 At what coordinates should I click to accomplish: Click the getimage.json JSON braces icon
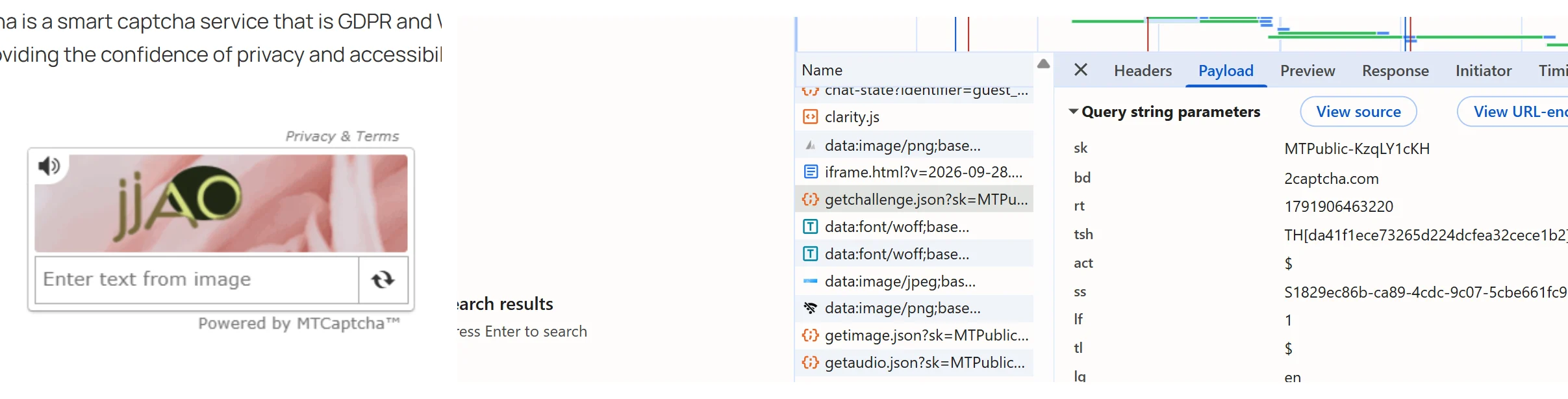coord(810,335)
